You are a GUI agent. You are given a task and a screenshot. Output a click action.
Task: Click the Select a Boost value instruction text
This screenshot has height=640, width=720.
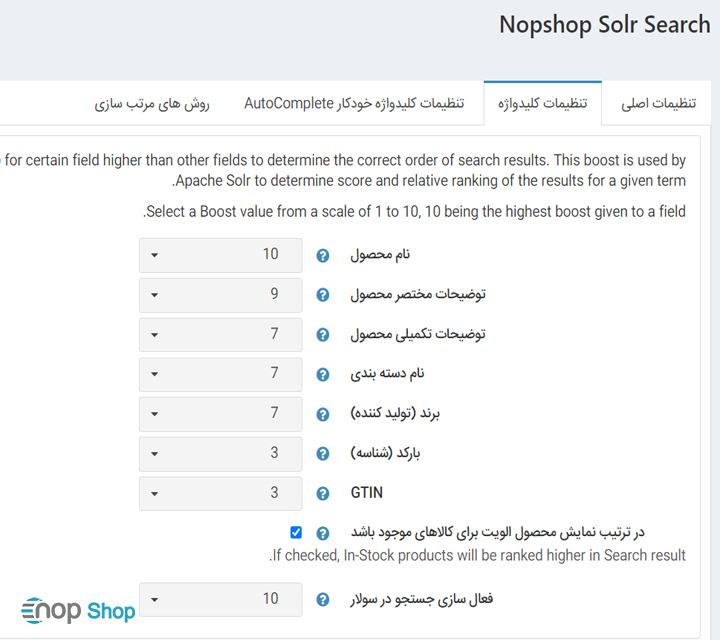click(x=414, y=212)
